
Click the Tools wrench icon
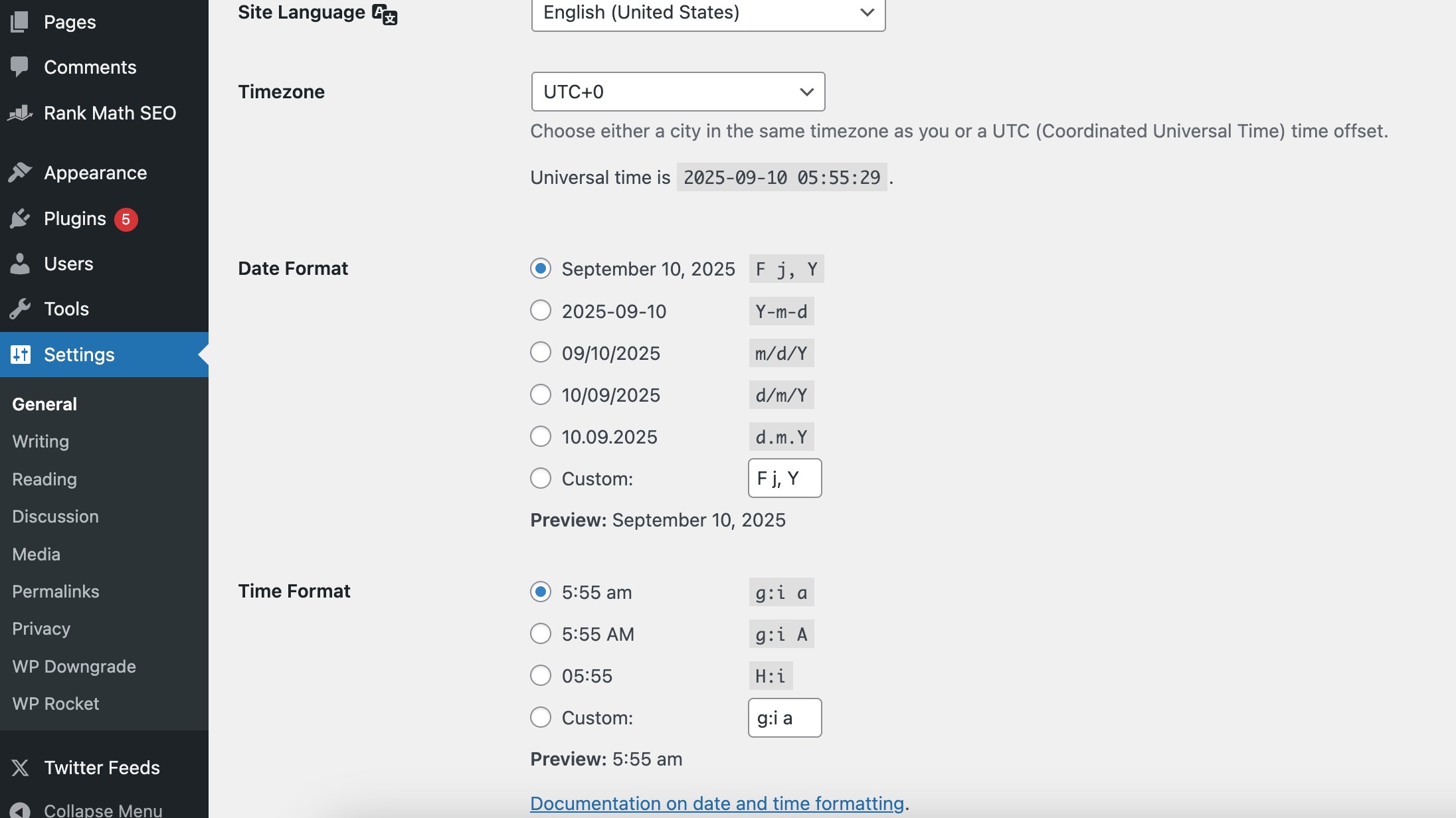coord(20,309)
